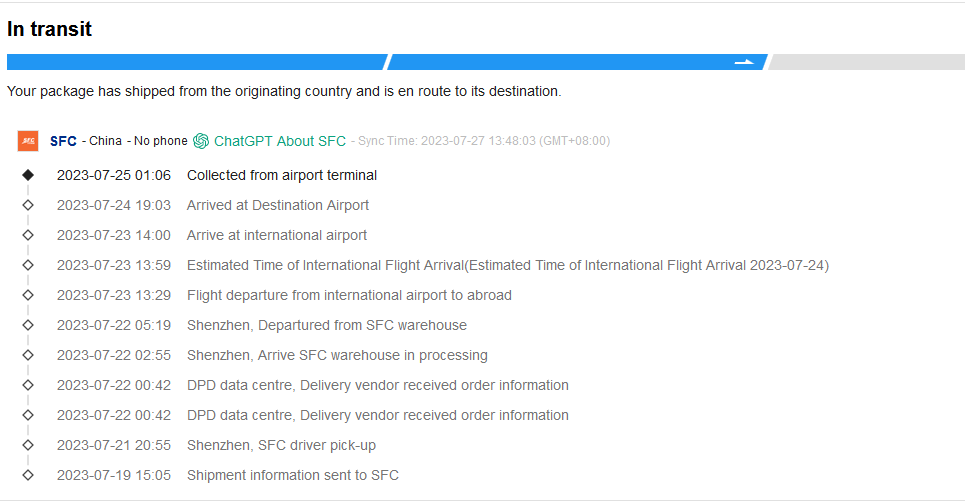Select the Collected from airport terminal entry
The height and width of the screenshot is (502, 965).
click(282, 175)
